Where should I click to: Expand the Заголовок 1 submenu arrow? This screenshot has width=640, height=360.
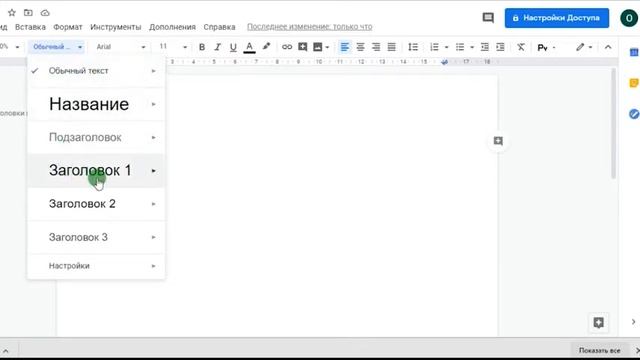coord(153,171)
